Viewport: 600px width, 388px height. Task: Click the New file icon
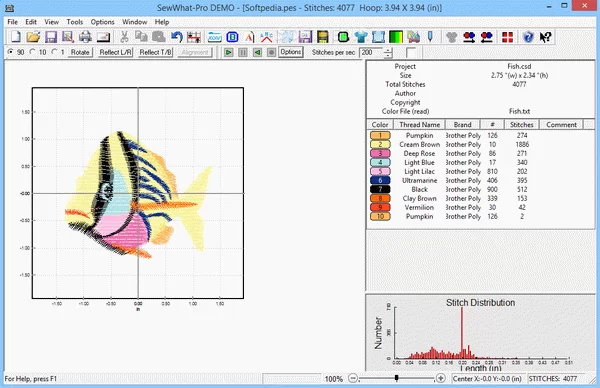click(x=16, y=37)
